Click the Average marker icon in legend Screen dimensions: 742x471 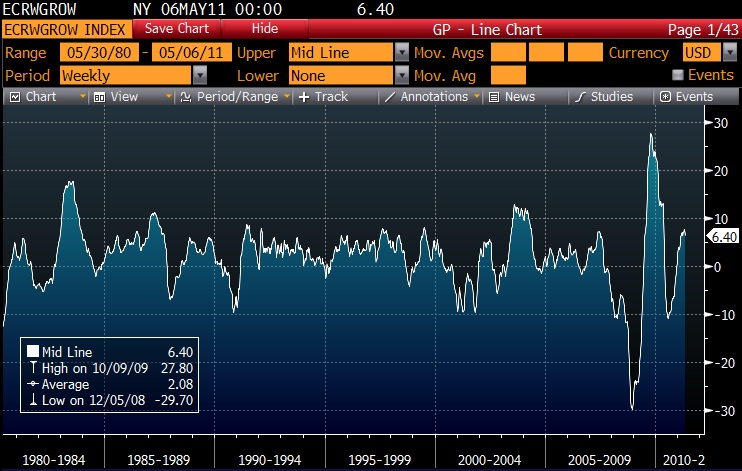(33, 383)
